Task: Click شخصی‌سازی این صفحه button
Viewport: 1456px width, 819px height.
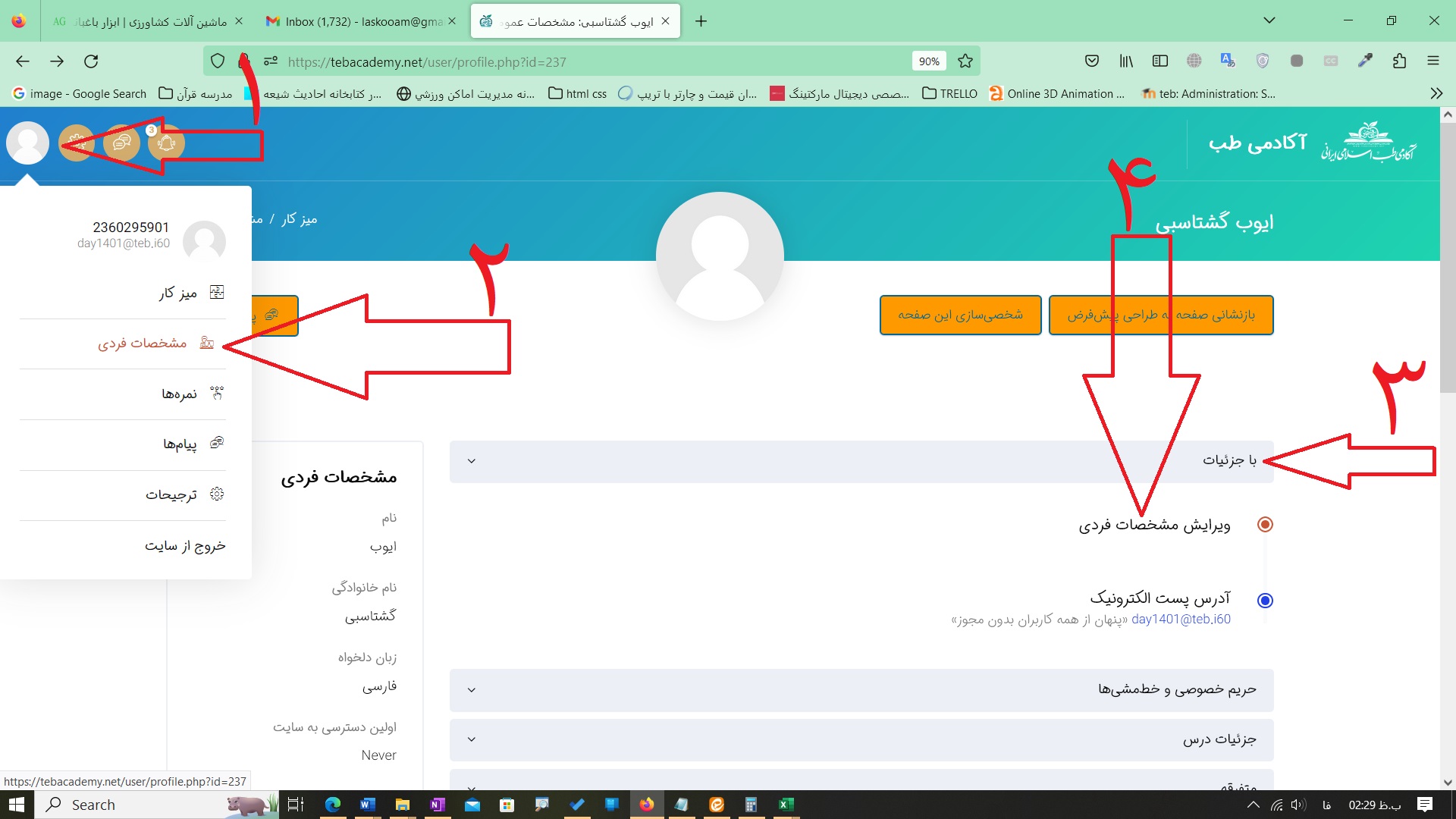Action: click(x=958, y=314)
